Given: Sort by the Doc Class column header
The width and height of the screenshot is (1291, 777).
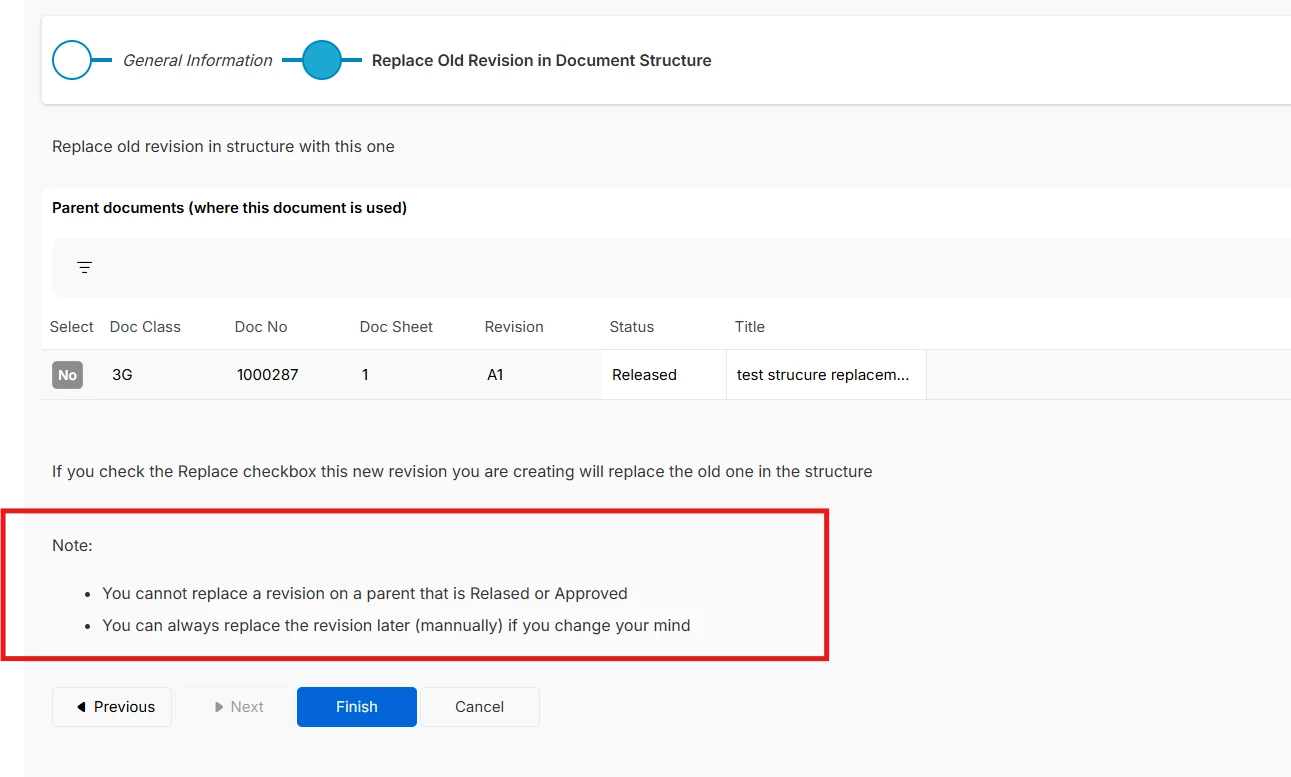Looking at the screenshot, I should click(x=145, y=327).
